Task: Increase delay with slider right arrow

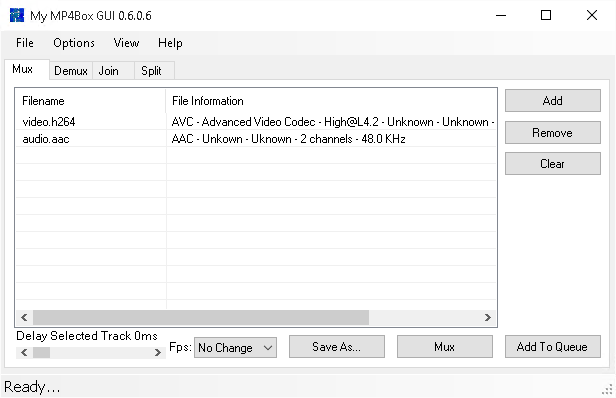Action: pyautogui.click(x=158, y=352)
